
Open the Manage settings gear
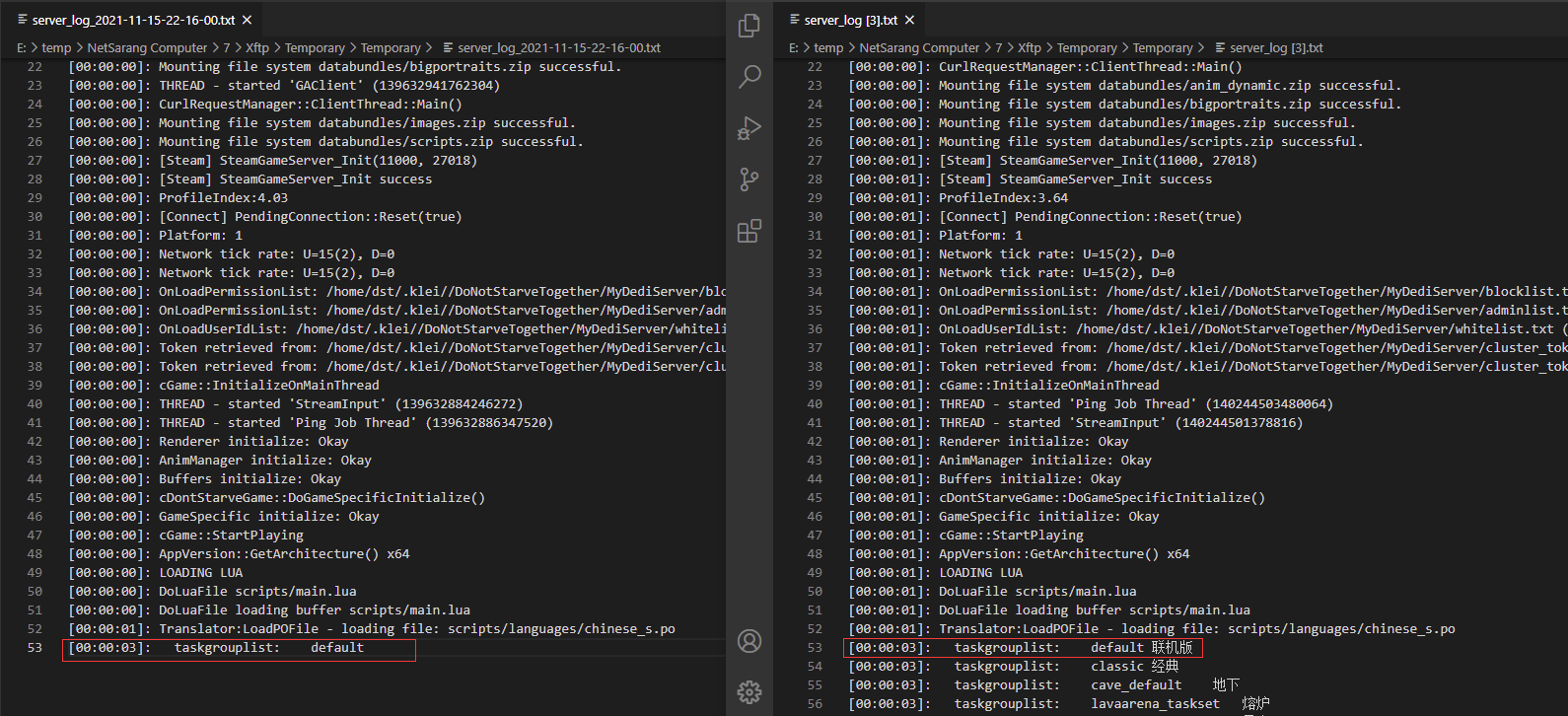(749, 692)
